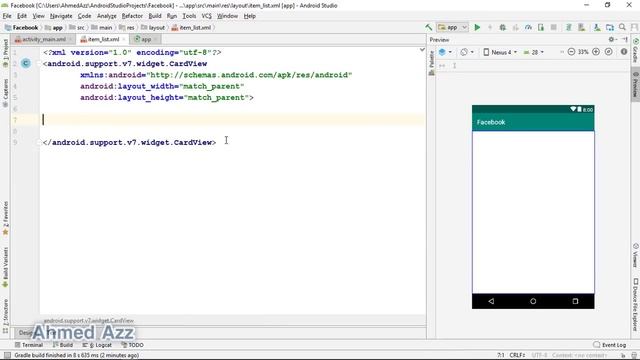
Task: Tap the Recents square in phone preview
Action: (575, 301)
